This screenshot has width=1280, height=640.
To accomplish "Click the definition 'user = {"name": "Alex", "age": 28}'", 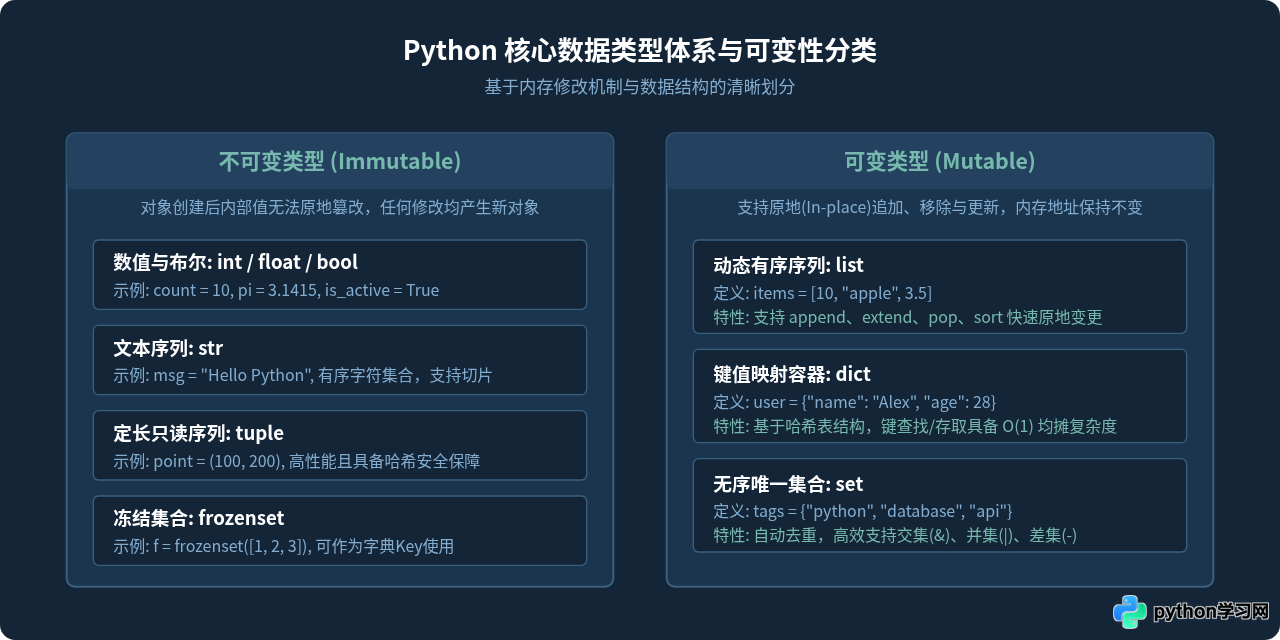I will [875, 403].
